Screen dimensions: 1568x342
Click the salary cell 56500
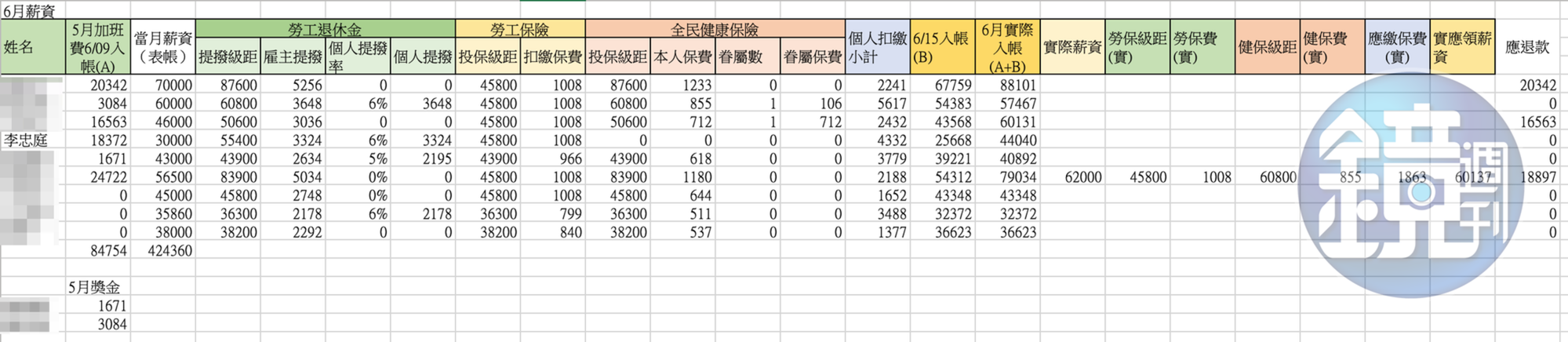tap(162, 177)
